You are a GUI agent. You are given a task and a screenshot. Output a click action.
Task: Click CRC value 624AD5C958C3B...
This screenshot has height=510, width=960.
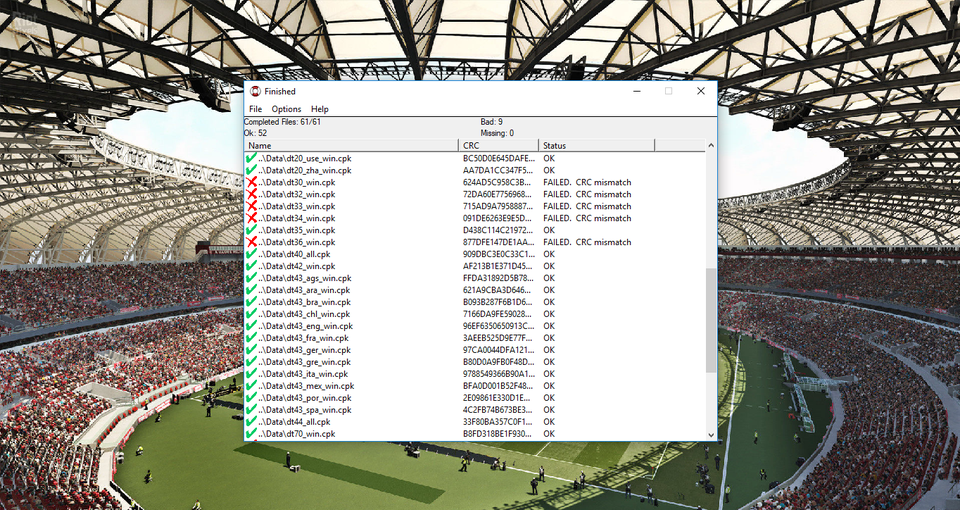498,182
